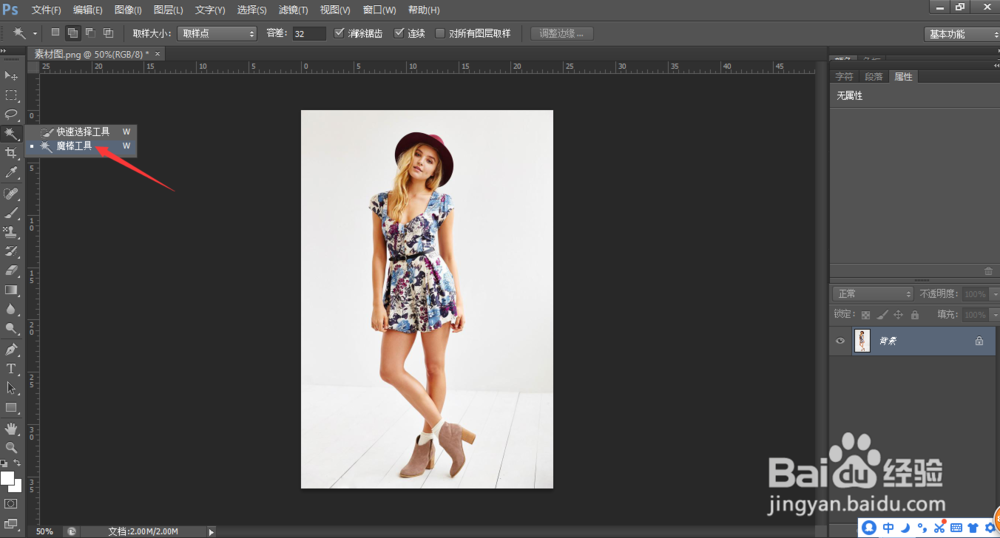
Task: Open the 滤镜(T) filter menu
Action: [x=293, y=9]
